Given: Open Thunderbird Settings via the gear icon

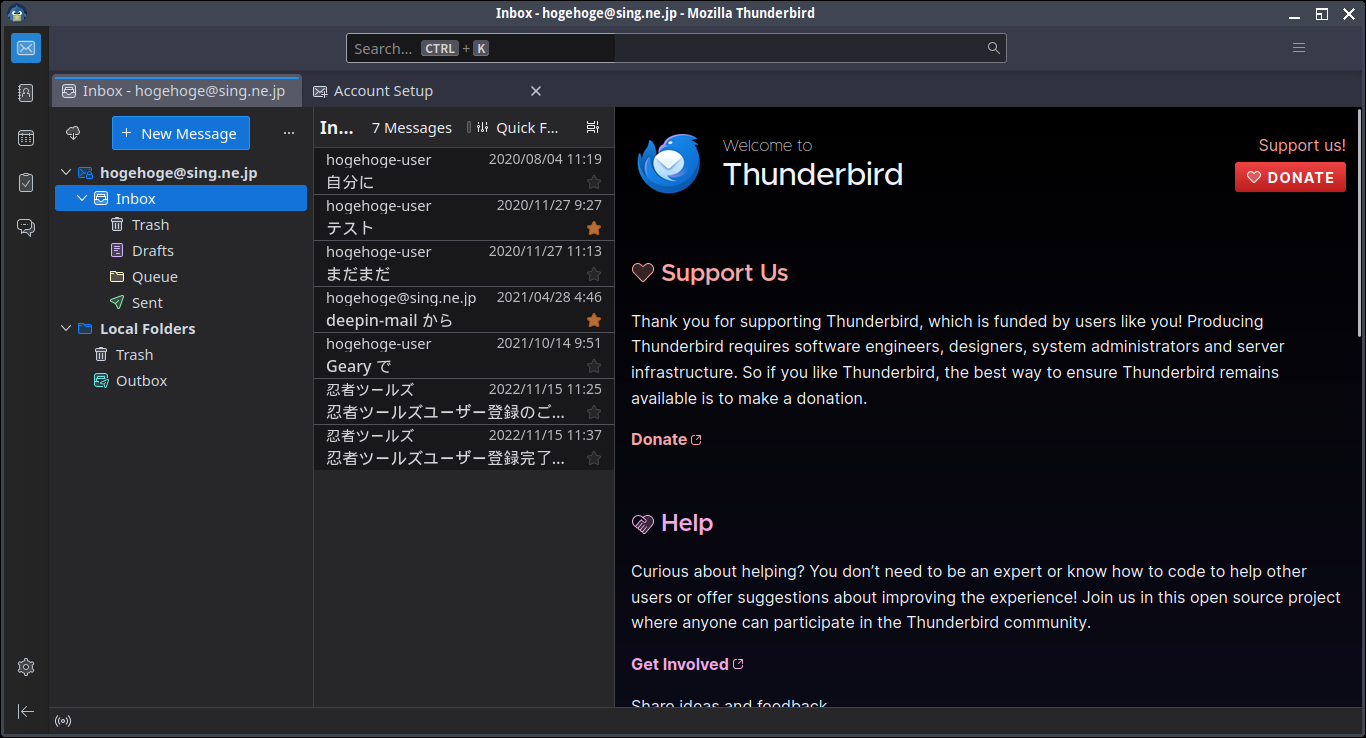Looking at the screenshot, I should pyautogui.click(x=26, y=667).
